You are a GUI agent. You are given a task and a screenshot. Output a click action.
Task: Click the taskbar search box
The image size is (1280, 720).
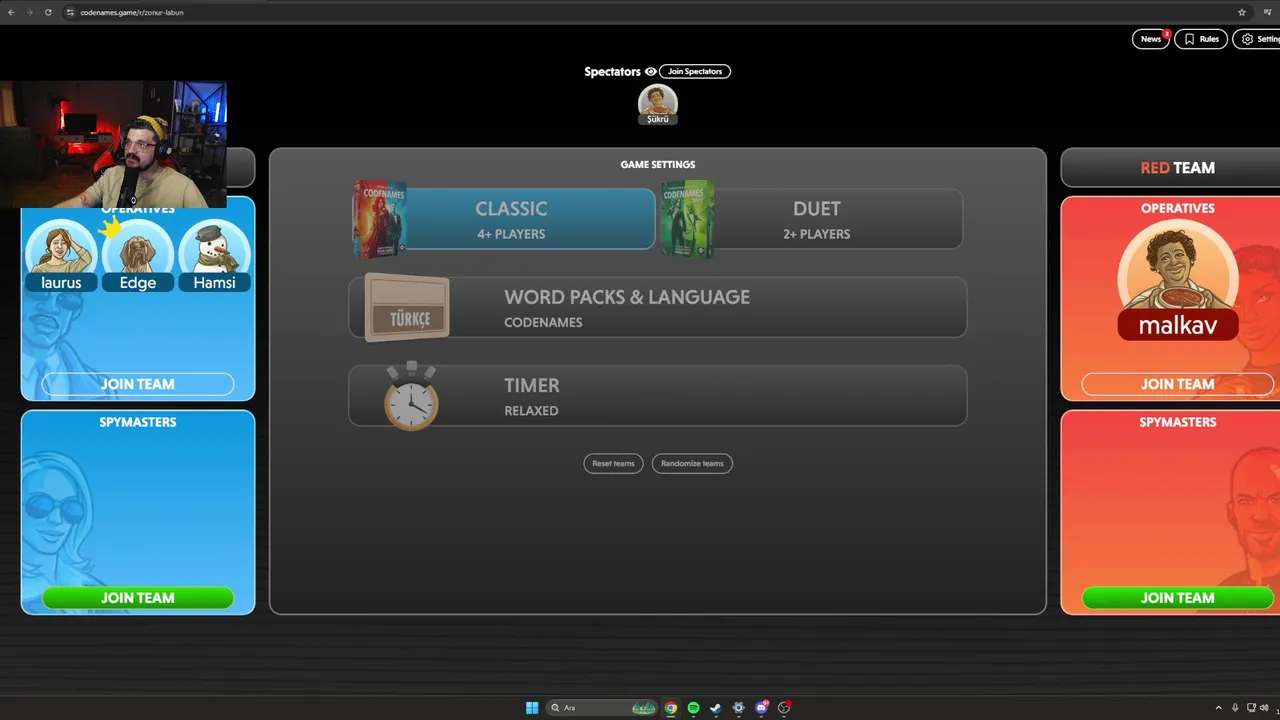coord(602,708)
